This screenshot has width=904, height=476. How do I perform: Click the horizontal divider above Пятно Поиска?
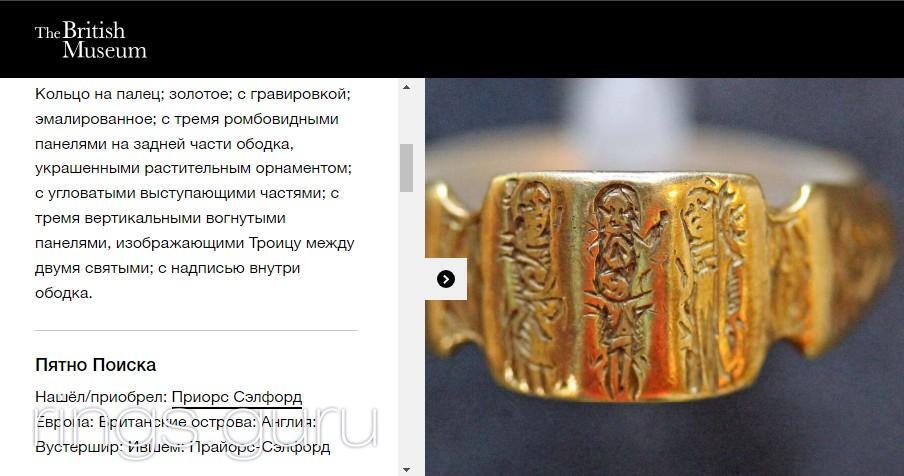coord(196,331)
